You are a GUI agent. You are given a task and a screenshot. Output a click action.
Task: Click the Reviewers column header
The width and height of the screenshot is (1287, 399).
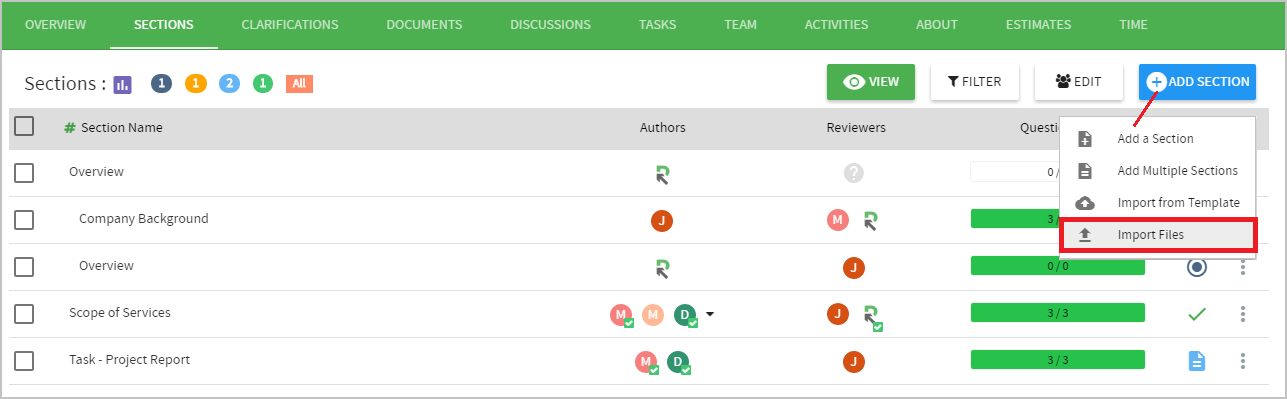(856, 127)
